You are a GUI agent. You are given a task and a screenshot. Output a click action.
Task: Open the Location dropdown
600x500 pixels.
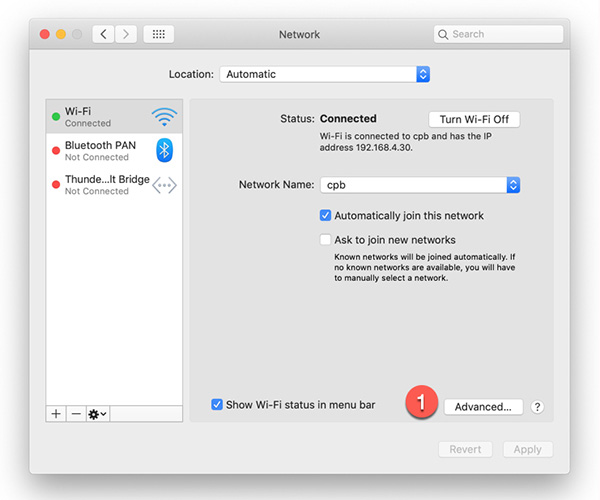tap(325, 74)
